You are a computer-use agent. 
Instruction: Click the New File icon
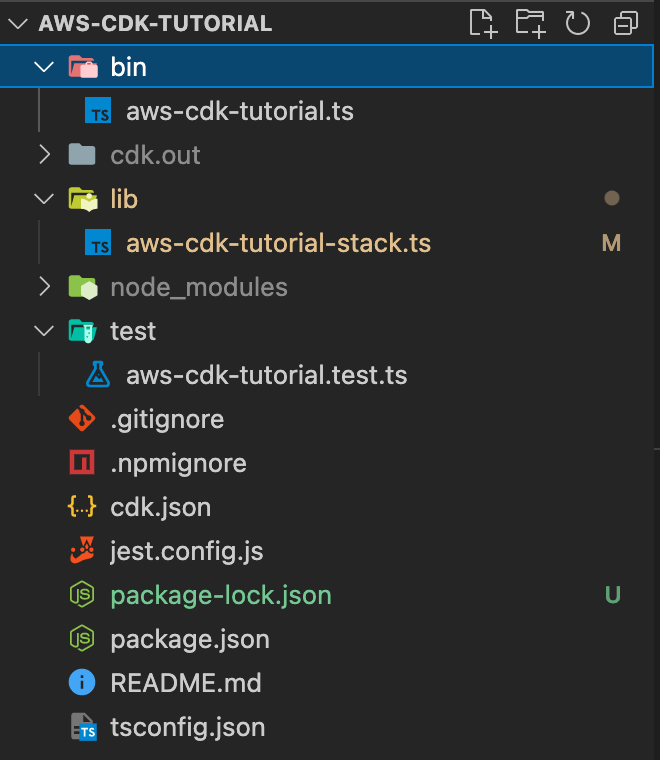pyautogui.click(x=483, y=23)
